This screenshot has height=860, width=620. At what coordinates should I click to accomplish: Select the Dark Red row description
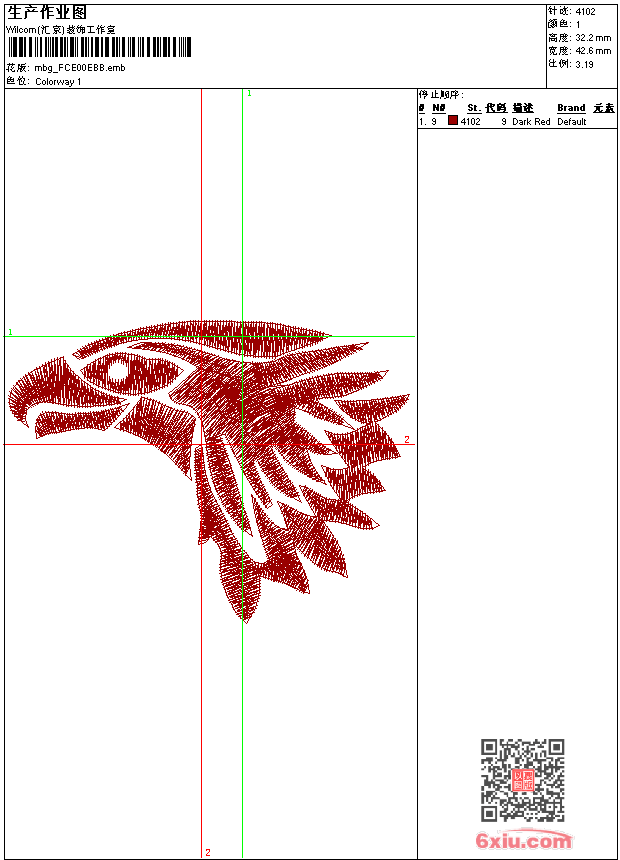point(531,122)
